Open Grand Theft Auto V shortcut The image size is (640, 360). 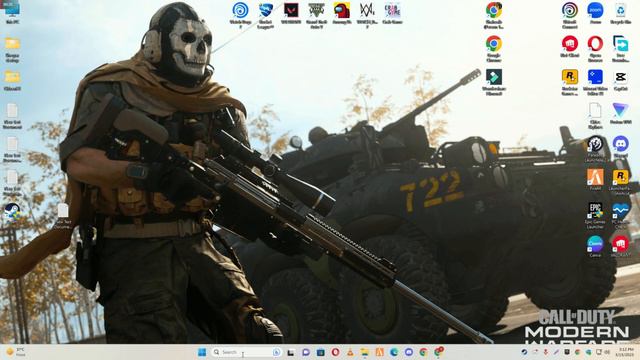tap(316, 15)
